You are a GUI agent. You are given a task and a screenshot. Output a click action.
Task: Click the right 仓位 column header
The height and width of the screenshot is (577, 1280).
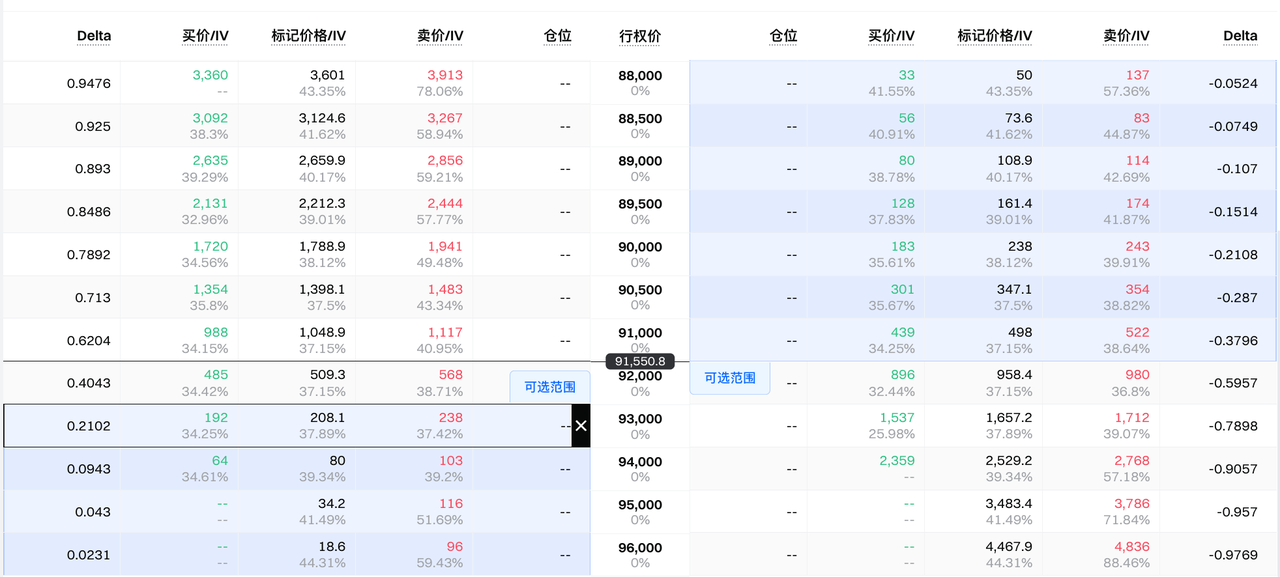click(x=783, y=36)
